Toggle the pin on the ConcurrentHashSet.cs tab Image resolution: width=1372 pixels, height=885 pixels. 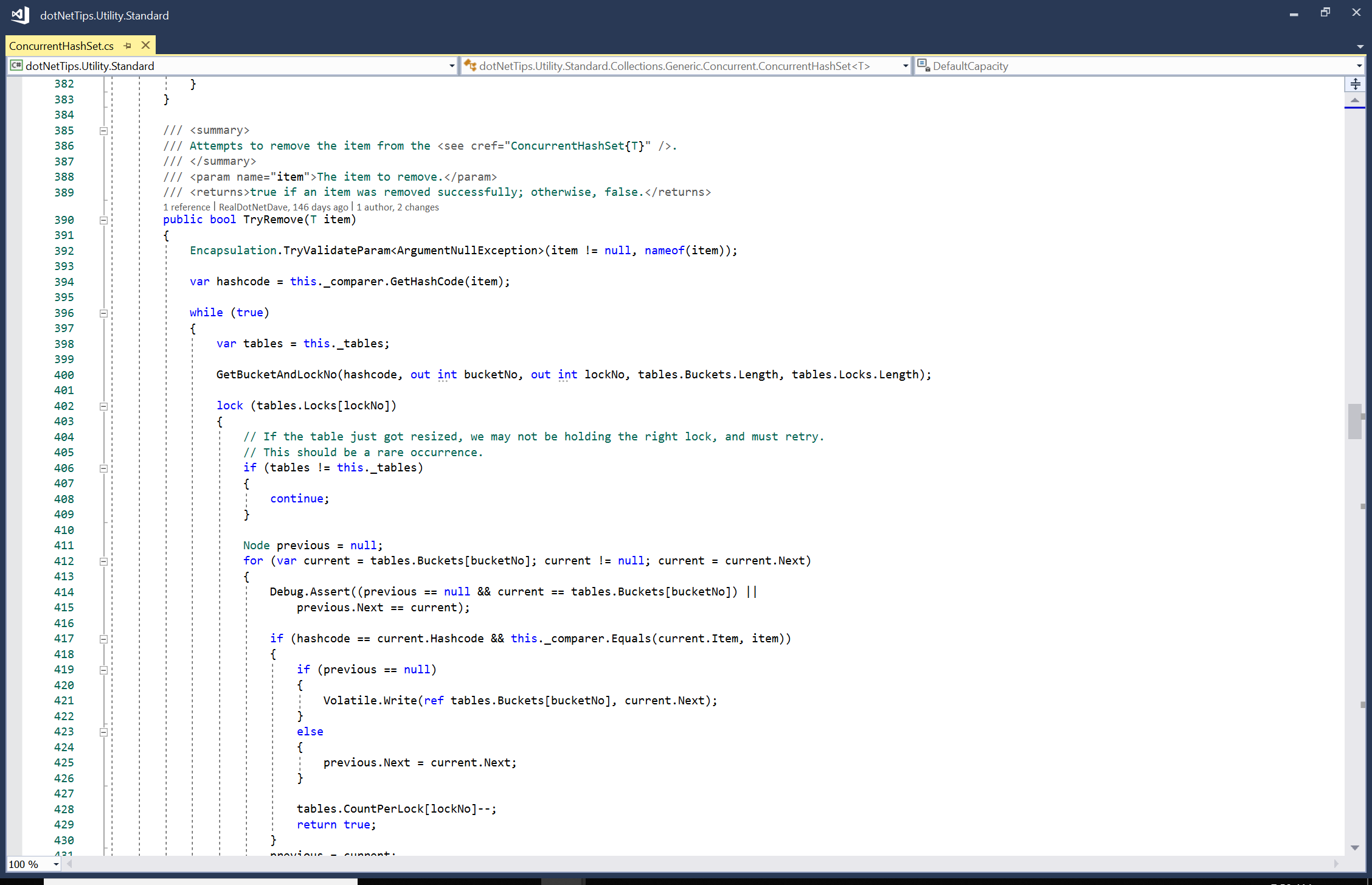click(127, 45)
